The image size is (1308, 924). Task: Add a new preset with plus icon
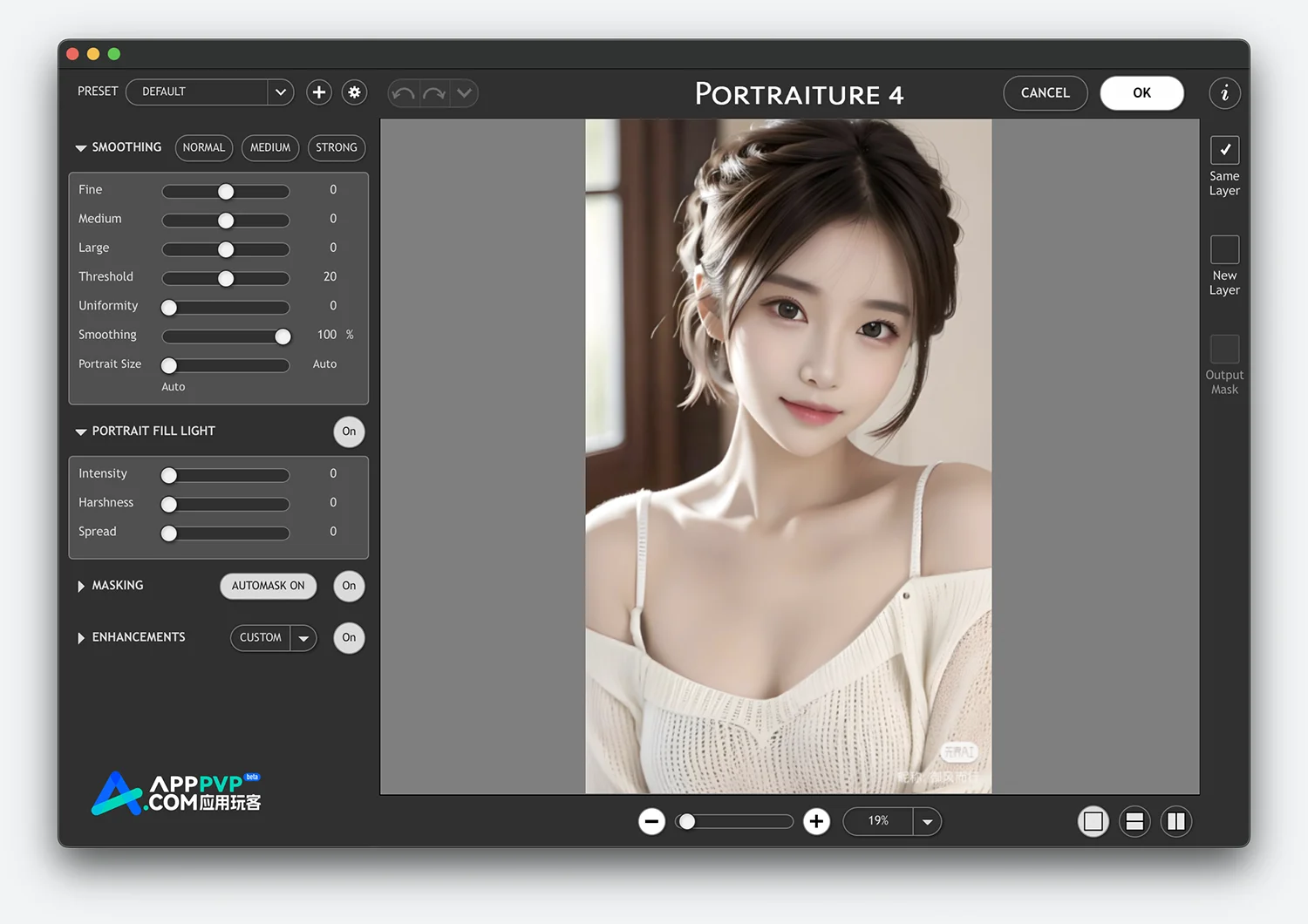[319, 92]
